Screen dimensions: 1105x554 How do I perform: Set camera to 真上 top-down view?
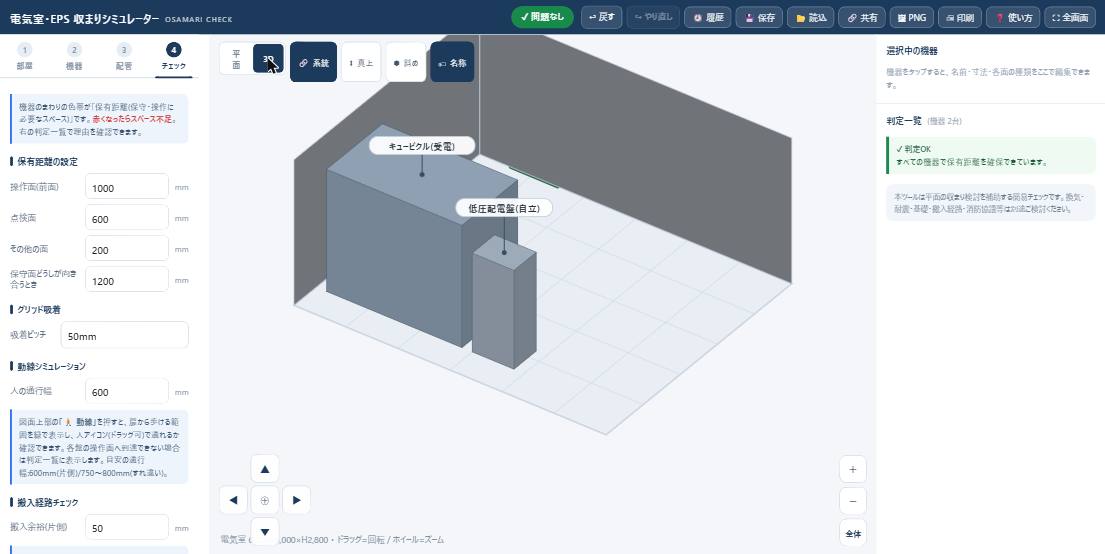pyautogui.click(x=362, y=63)
